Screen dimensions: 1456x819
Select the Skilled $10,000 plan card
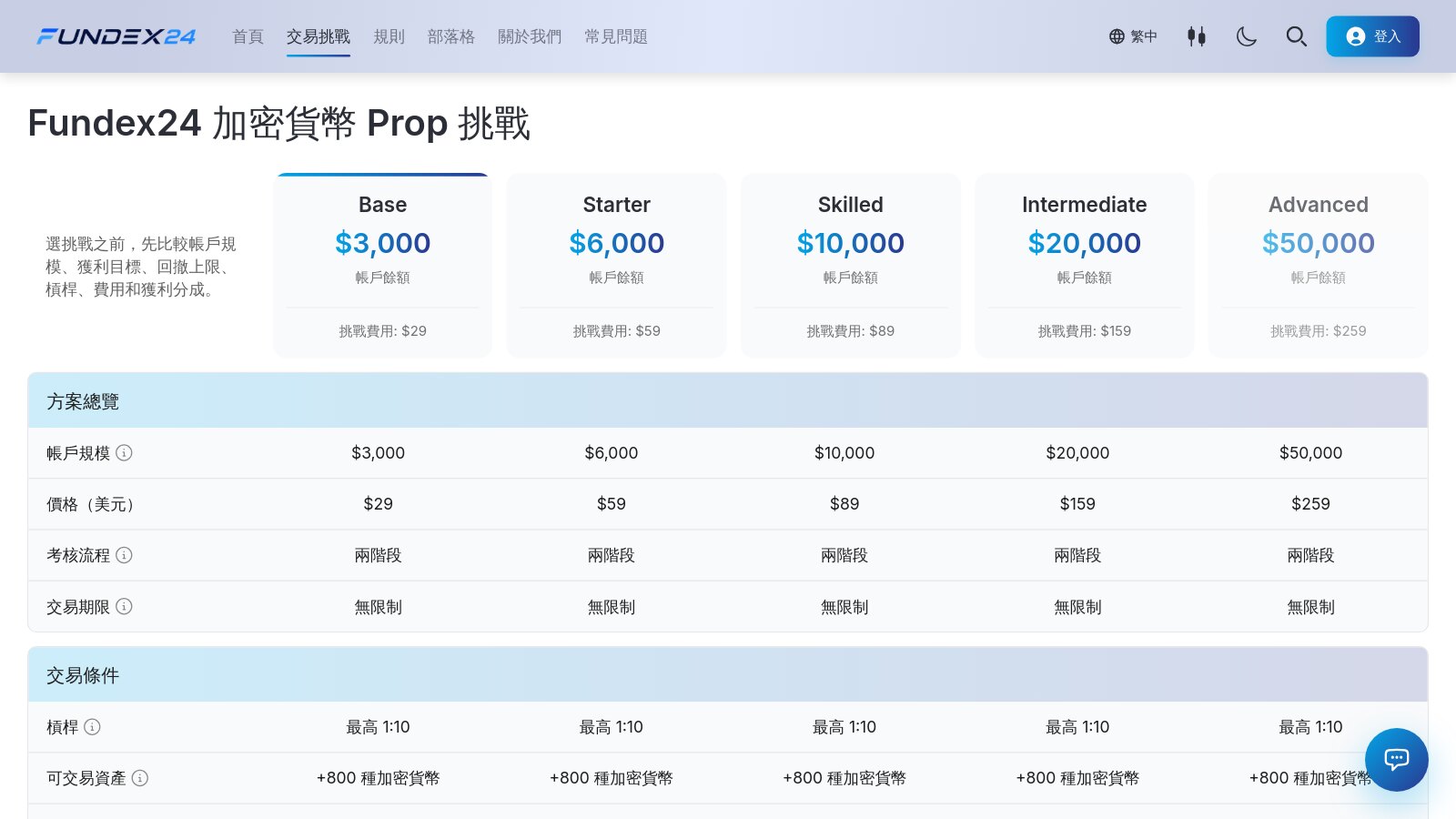tap(850, 265)
